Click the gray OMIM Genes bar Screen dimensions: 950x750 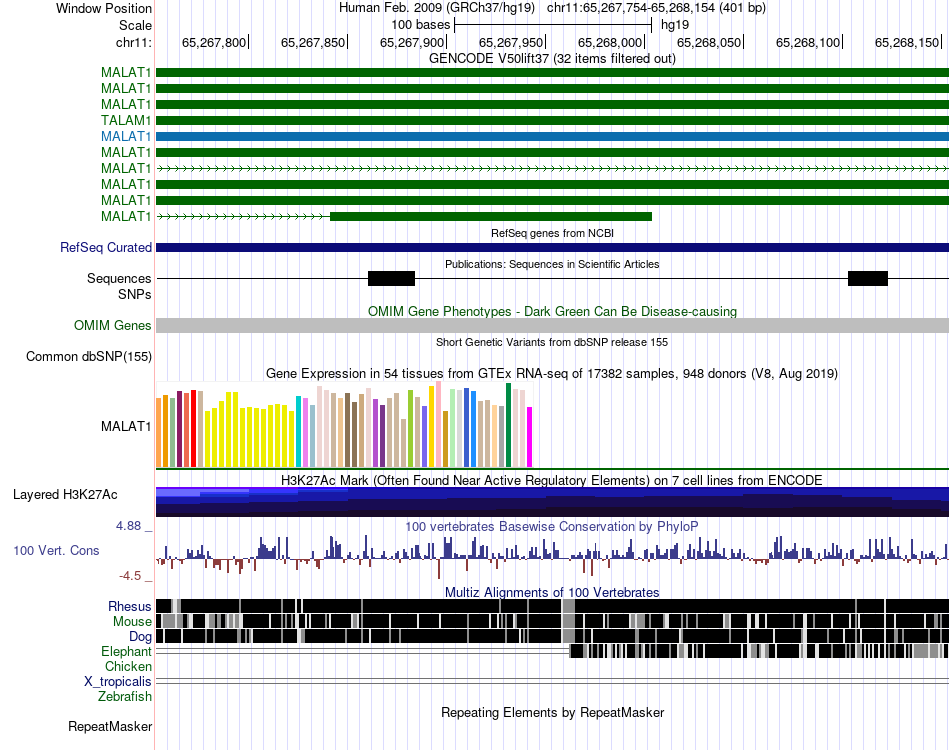click(x=553, y=325)
